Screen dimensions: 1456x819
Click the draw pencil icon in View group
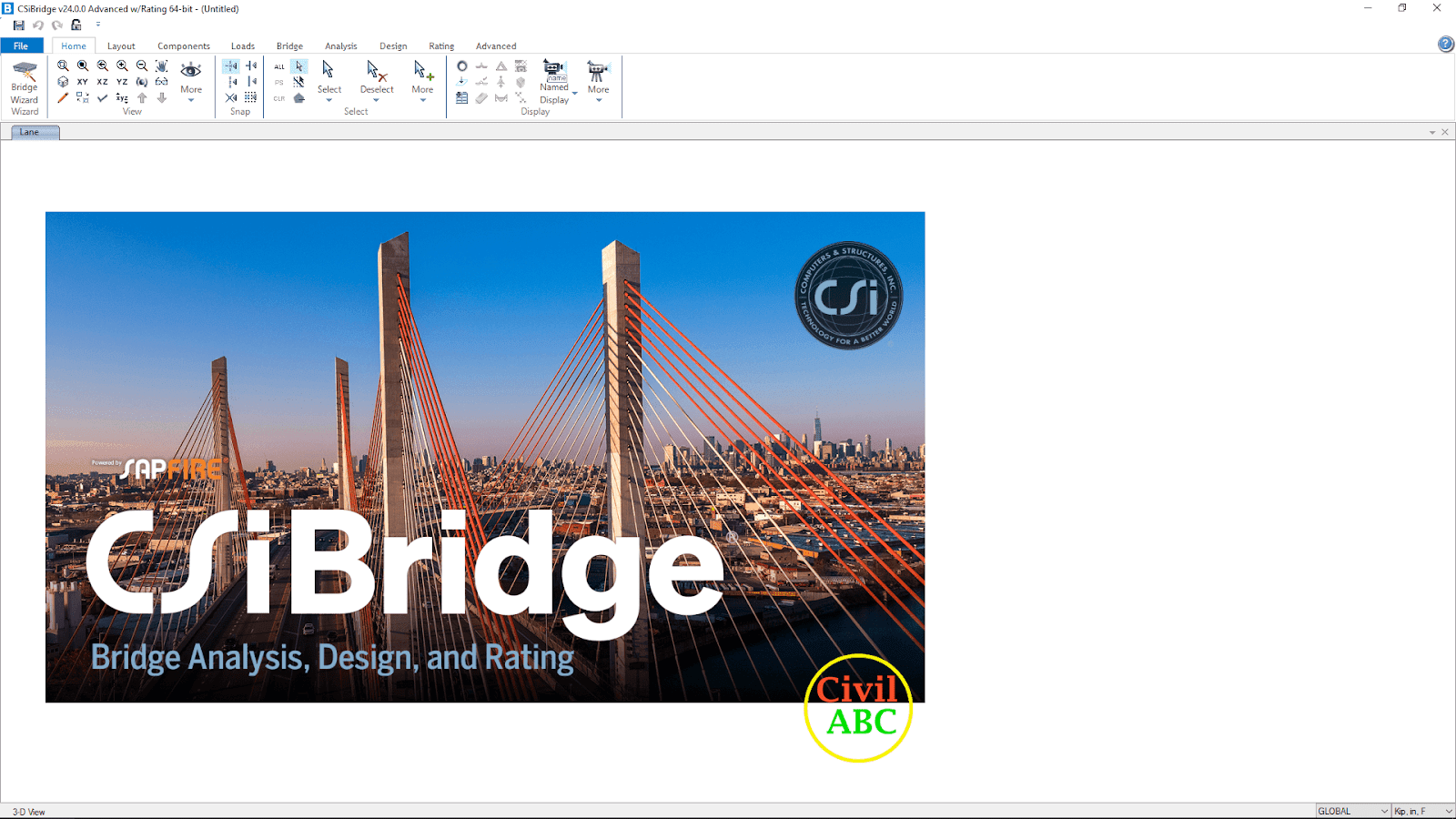[x=63, y=98]
